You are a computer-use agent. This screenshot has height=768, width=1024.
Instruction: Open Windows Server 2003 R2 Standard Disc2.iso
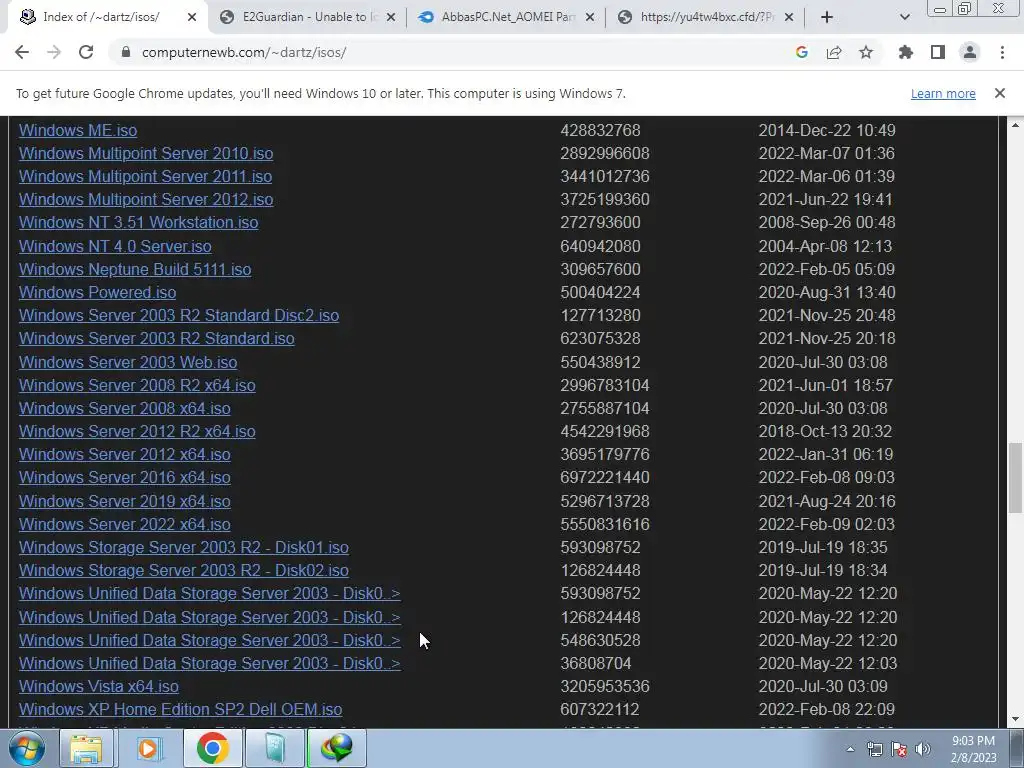point(179,315)
